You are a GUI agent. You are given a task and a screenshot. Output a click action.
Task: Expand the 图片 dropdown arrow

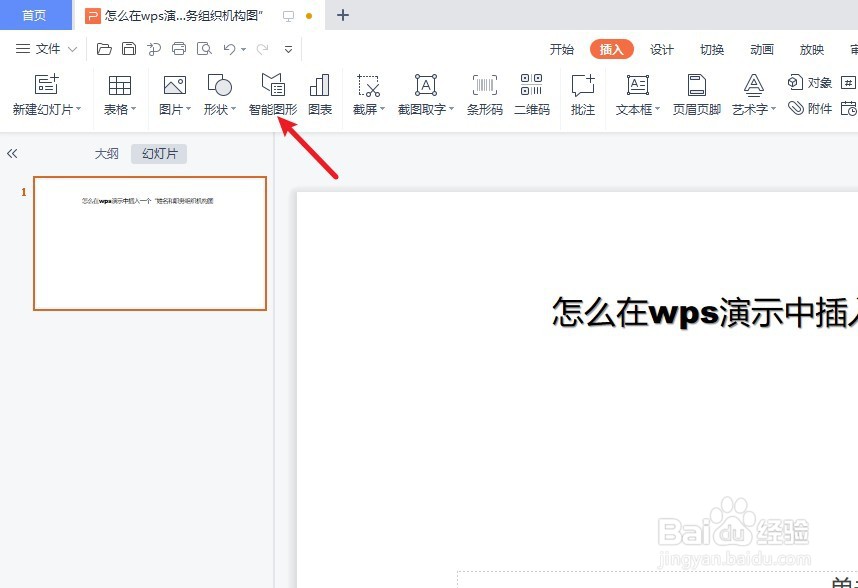(x=189, y=109)
